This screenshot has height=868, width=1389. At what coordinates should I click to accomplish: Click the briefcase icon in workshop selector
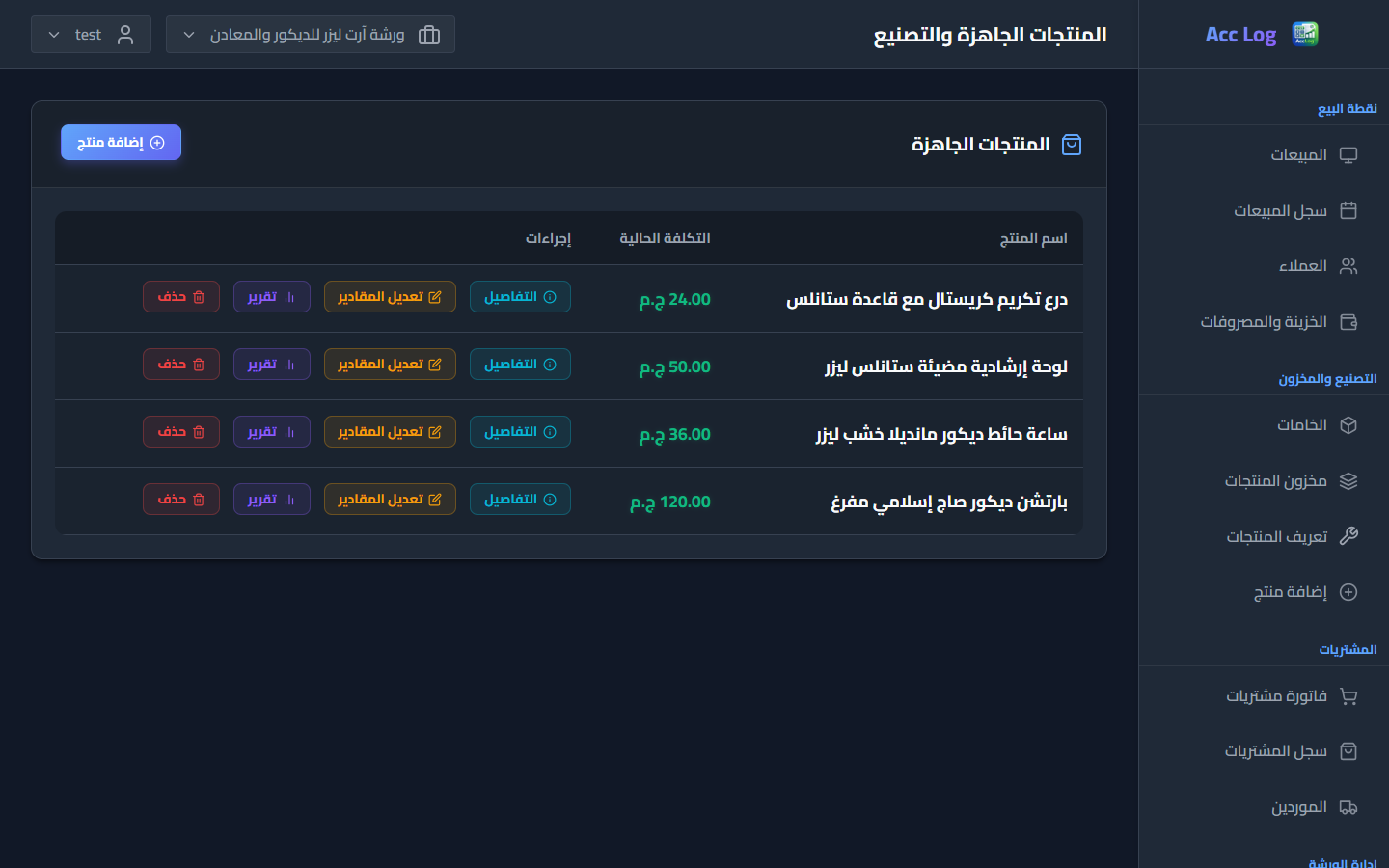(429, 35)
